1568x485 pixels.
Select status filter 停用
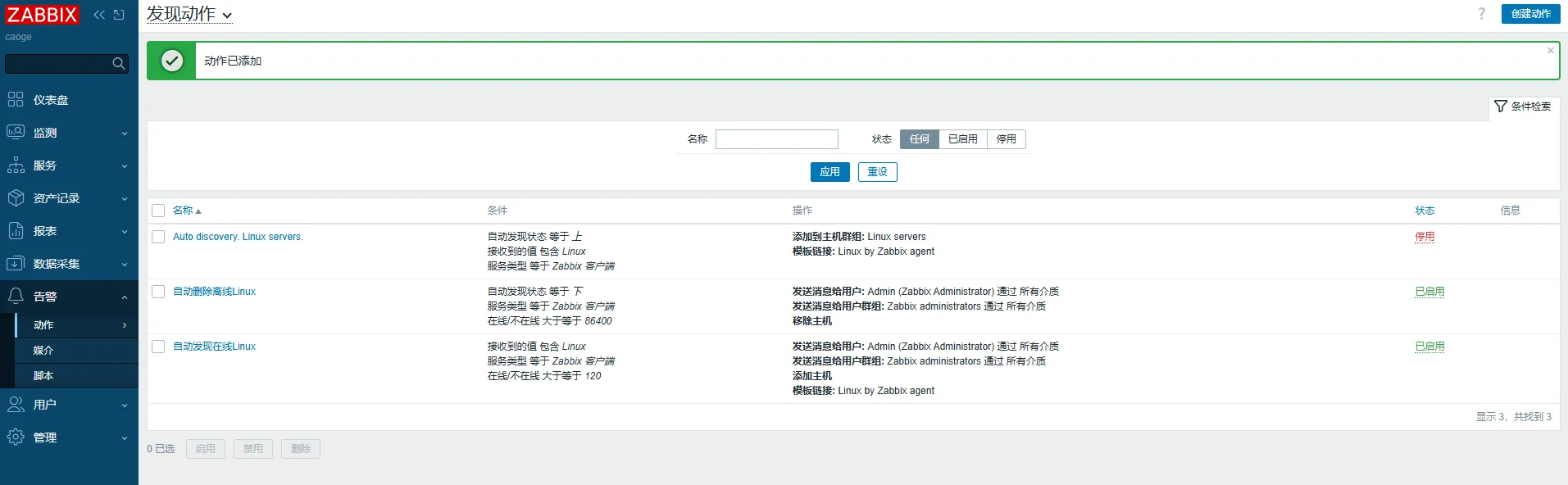[1006, 139]
